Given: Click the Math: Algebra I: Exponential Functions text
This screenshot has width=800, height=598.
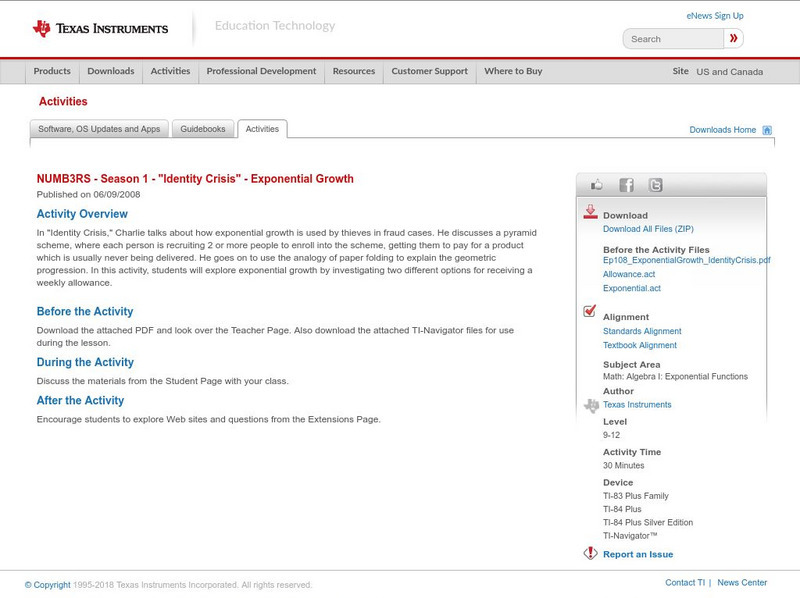Looking at the screenshot, I should (675, 377).
